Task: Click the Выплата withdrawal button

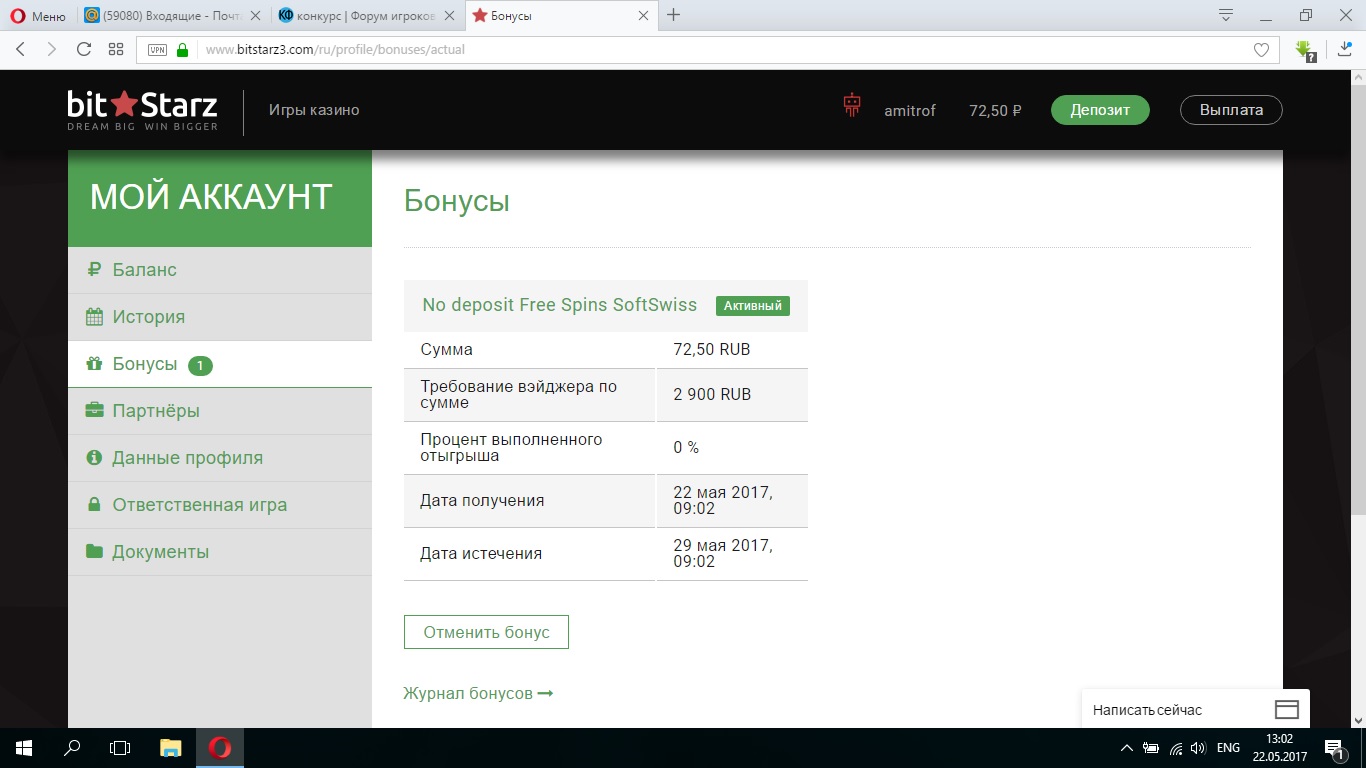Action: pyautogui.click(x=1231, y=110)
